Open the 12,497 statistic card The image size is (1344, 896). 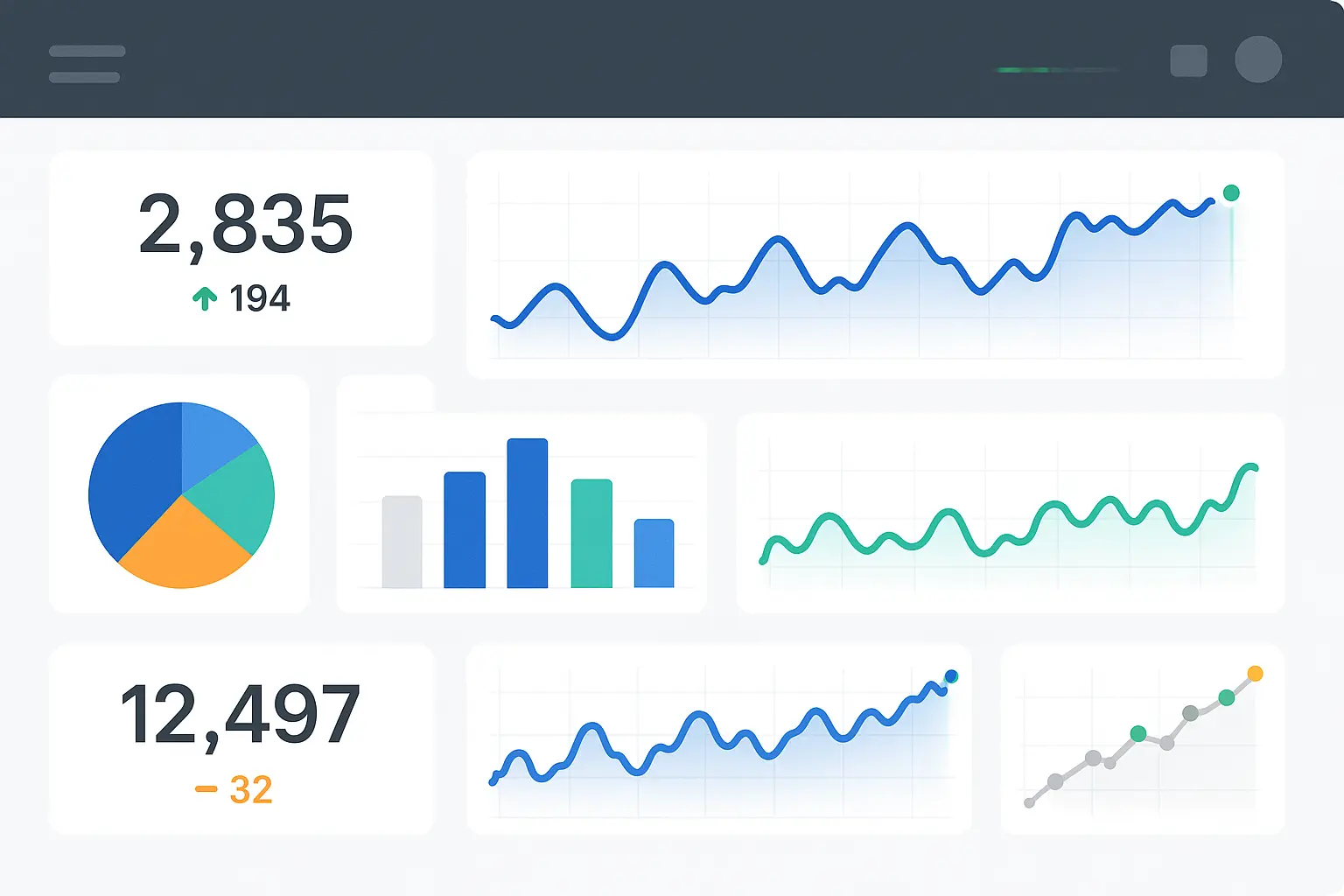(x=241, y=739)
